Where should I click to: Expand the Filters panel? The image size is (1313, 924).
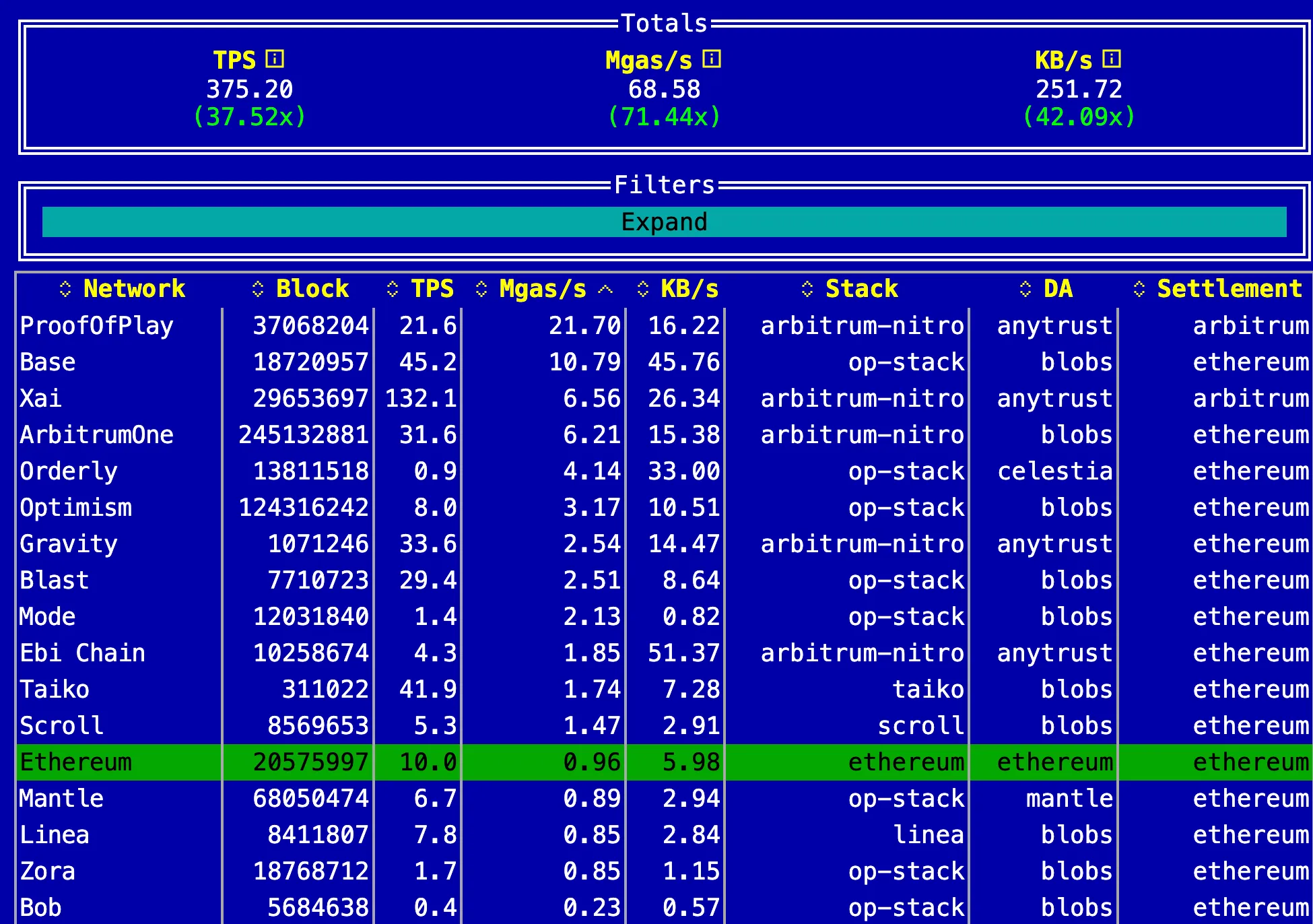point(664,222)
